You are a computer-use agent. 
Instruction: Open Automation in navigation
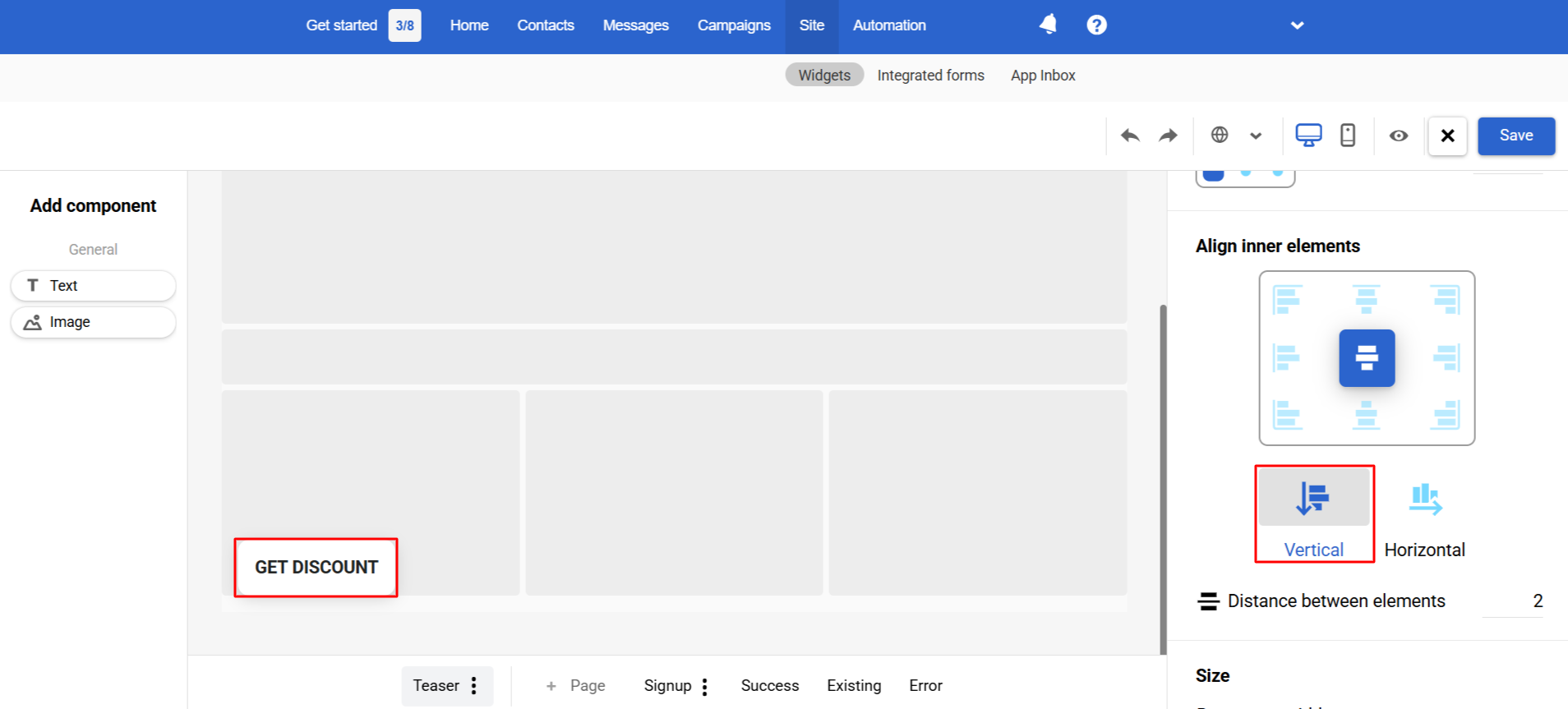[x=889, y=25]
